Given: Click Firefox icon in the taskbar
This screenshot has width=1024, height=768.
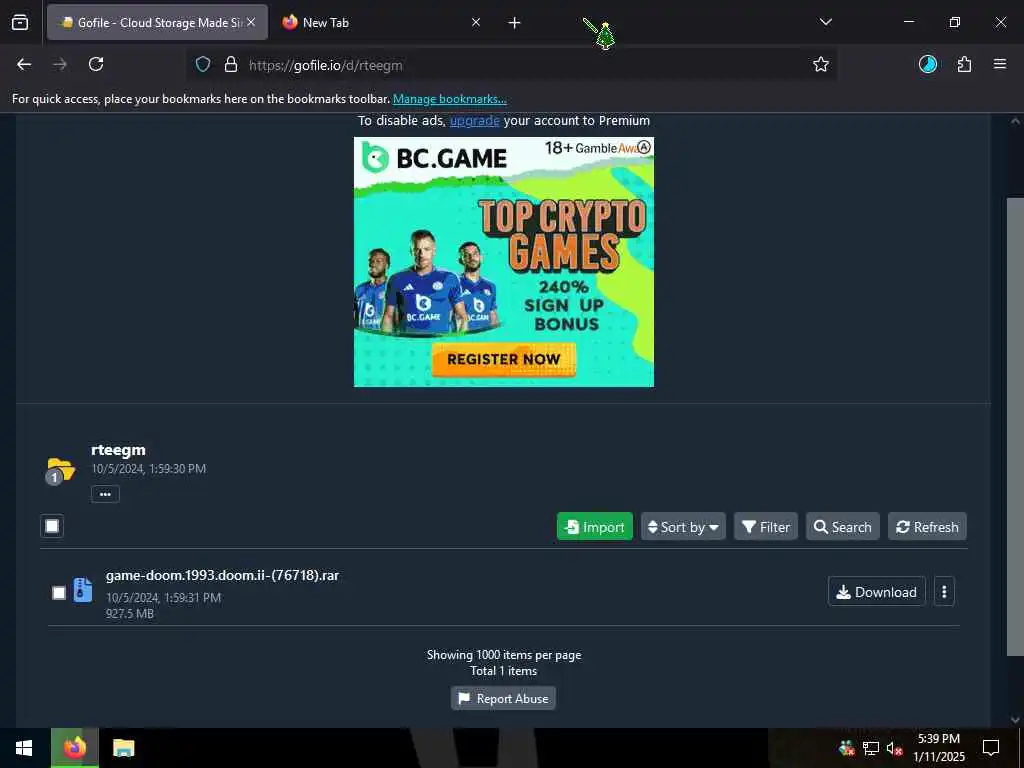Looking at the screenshot, I should 74,748.
